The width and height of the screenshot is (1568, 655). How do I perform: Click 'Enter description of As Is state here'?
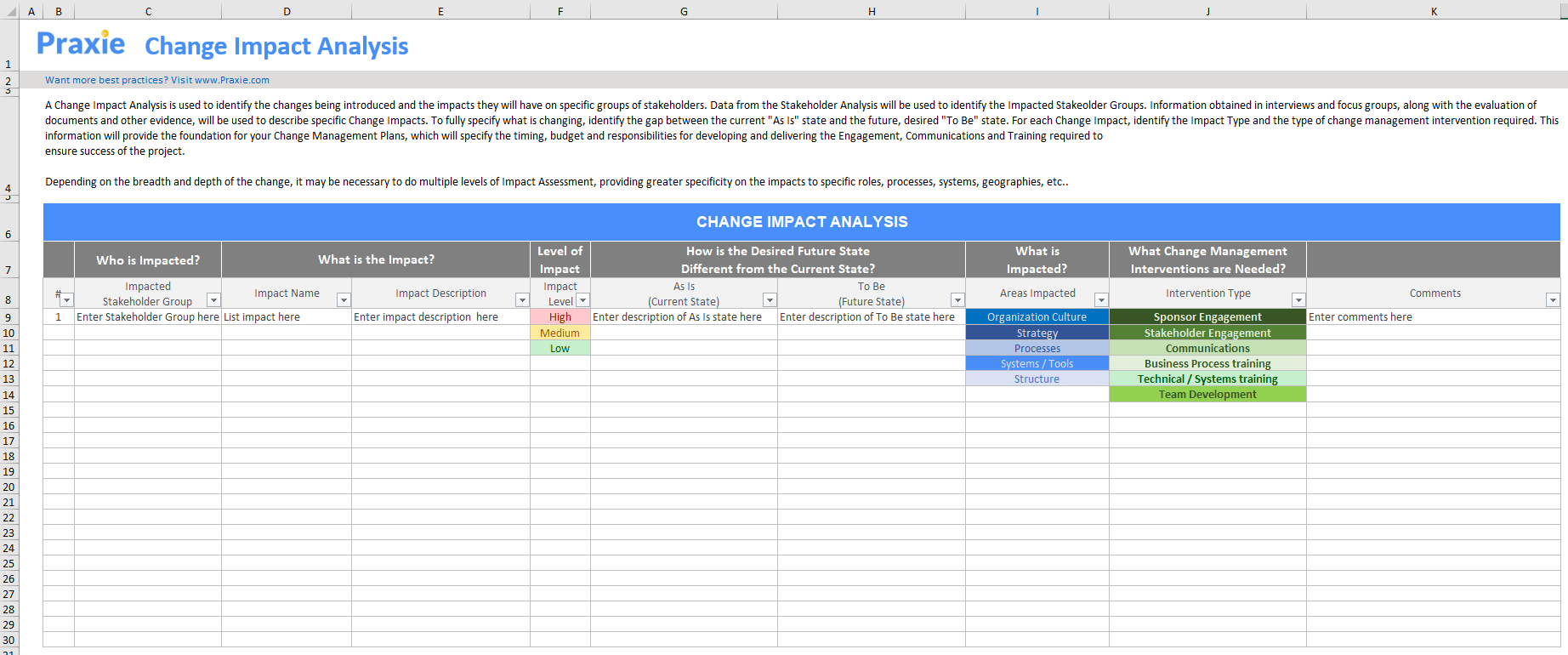pyautogui.click(x=684, y=316)
